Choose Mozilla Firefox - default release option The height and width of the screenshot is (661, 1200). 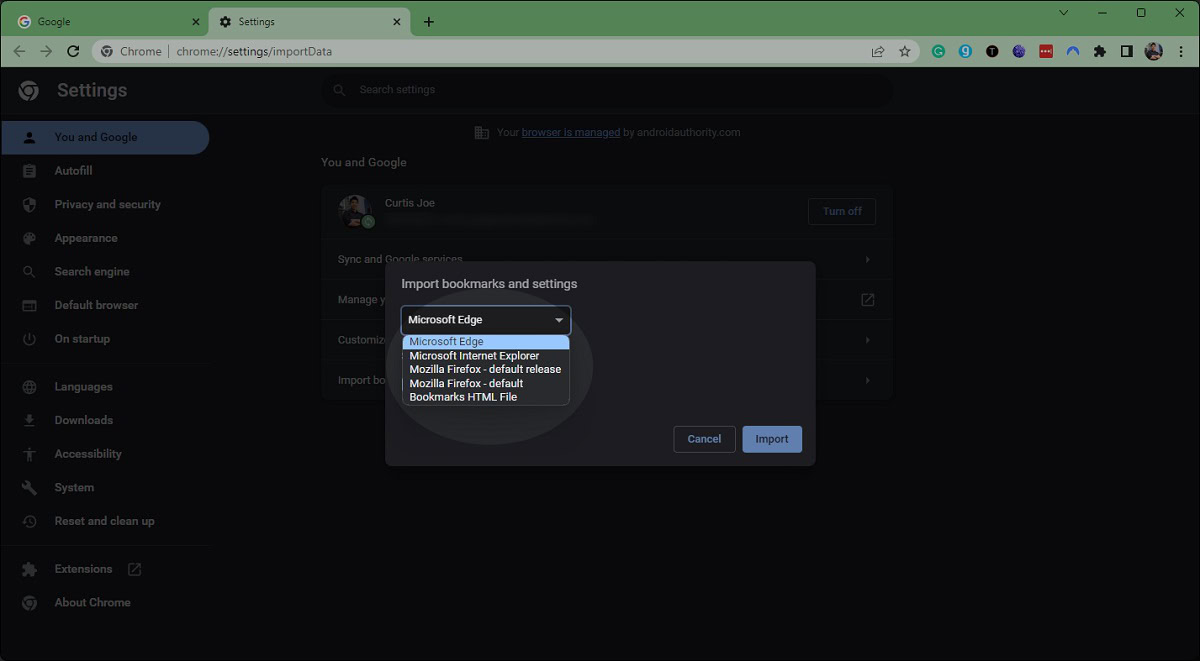click(x=486, y=369)
